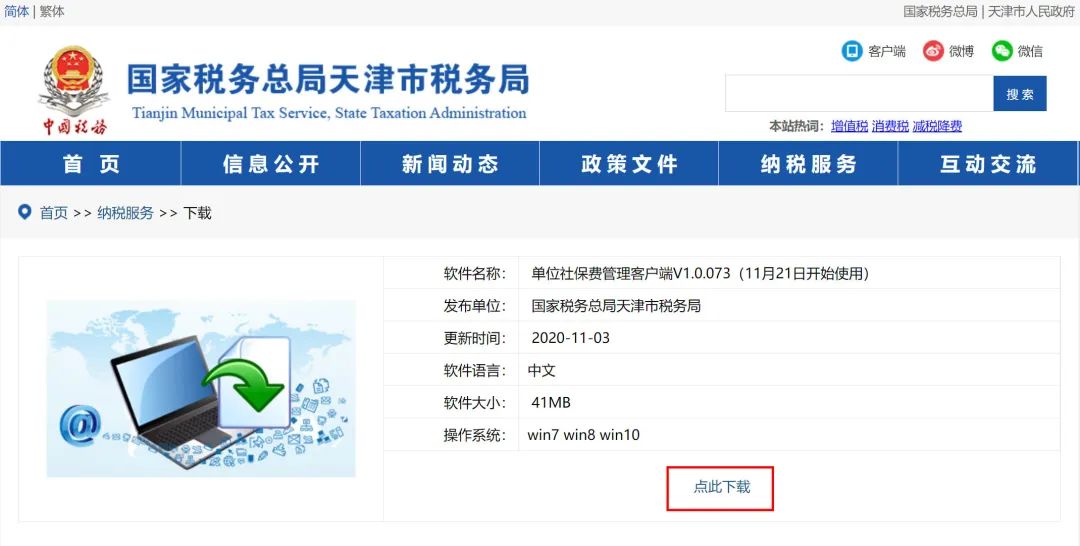Click the software download illustration image
This screenshot has width=1080, height=546.
(201, 388)
